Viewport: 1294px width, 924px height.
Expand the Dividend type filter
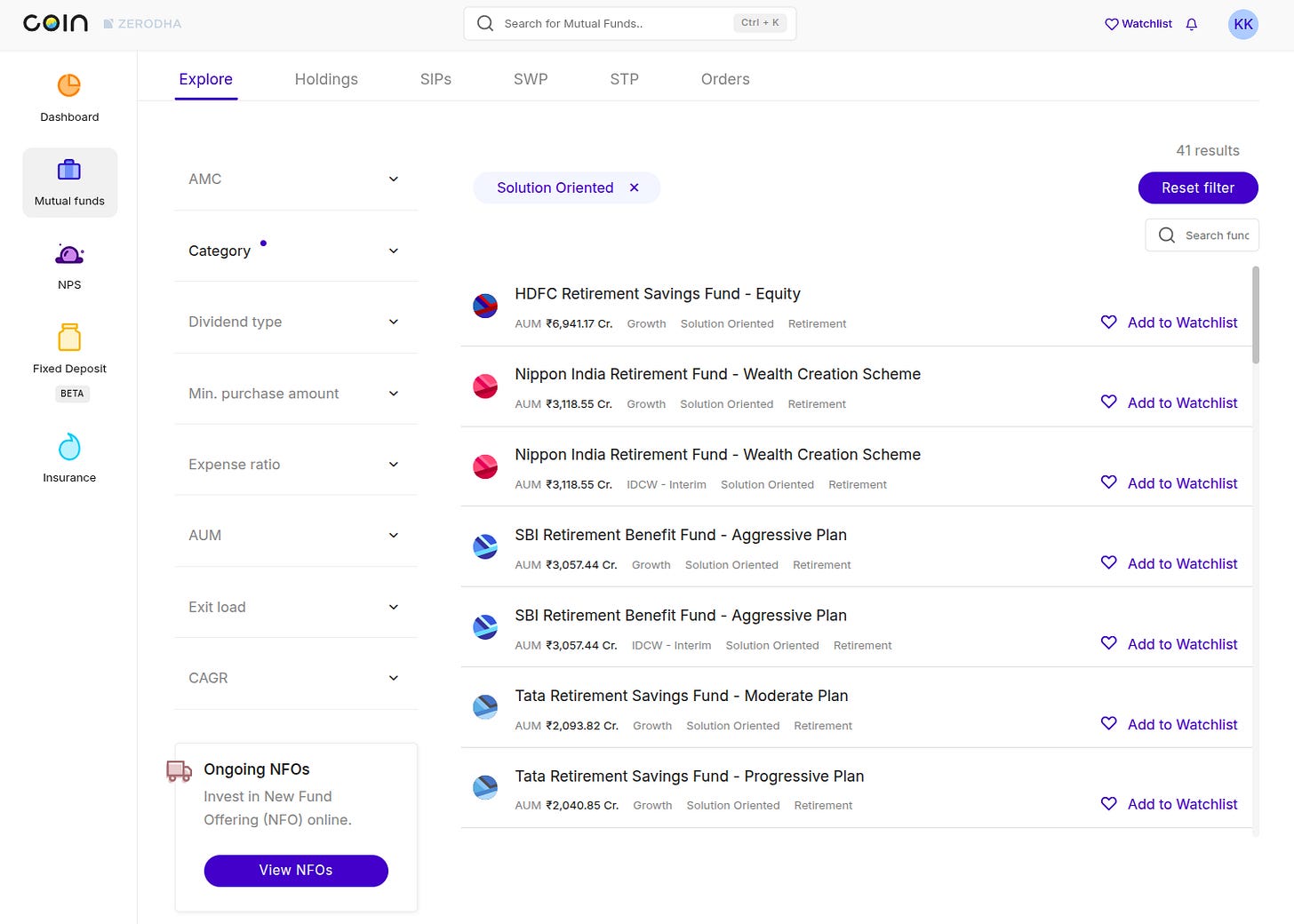click(296, 322)
